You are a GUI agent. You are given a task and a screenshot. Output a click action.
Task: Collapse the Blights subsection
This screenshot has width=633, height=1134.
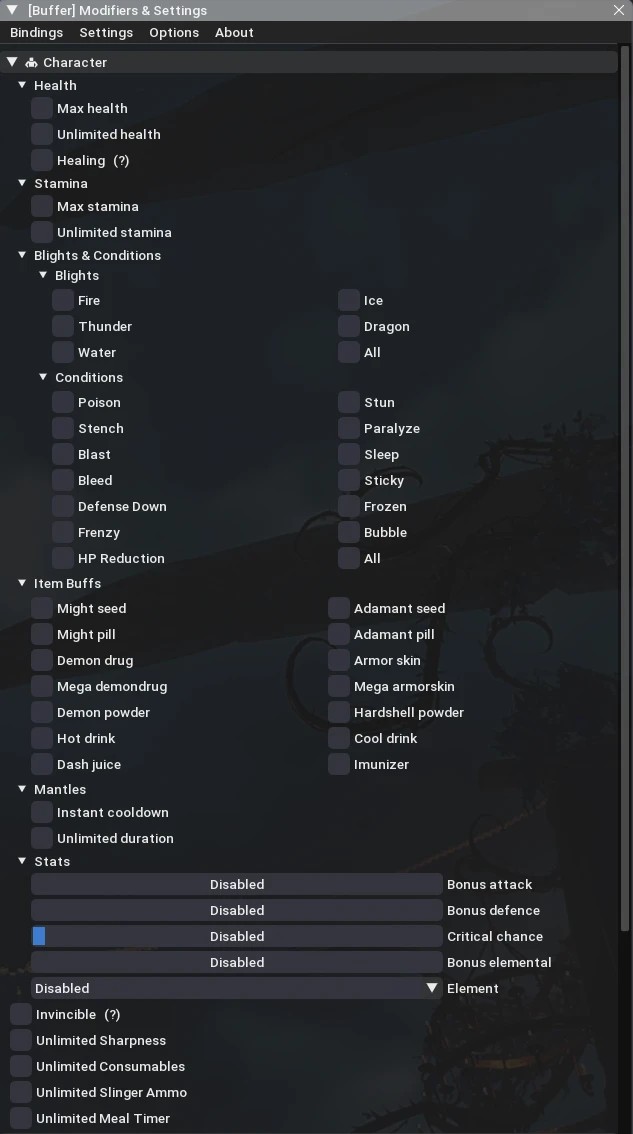click(x=43, y=276)
